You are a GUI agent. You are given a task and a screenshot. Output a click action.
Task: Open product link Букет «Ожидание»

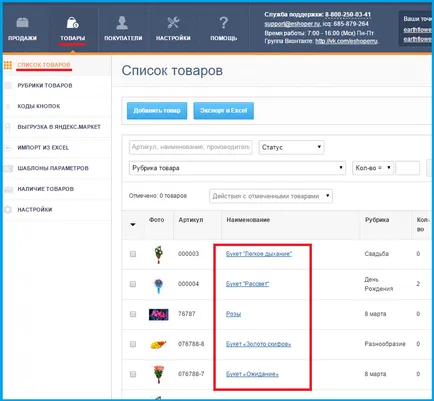point(252,374)
